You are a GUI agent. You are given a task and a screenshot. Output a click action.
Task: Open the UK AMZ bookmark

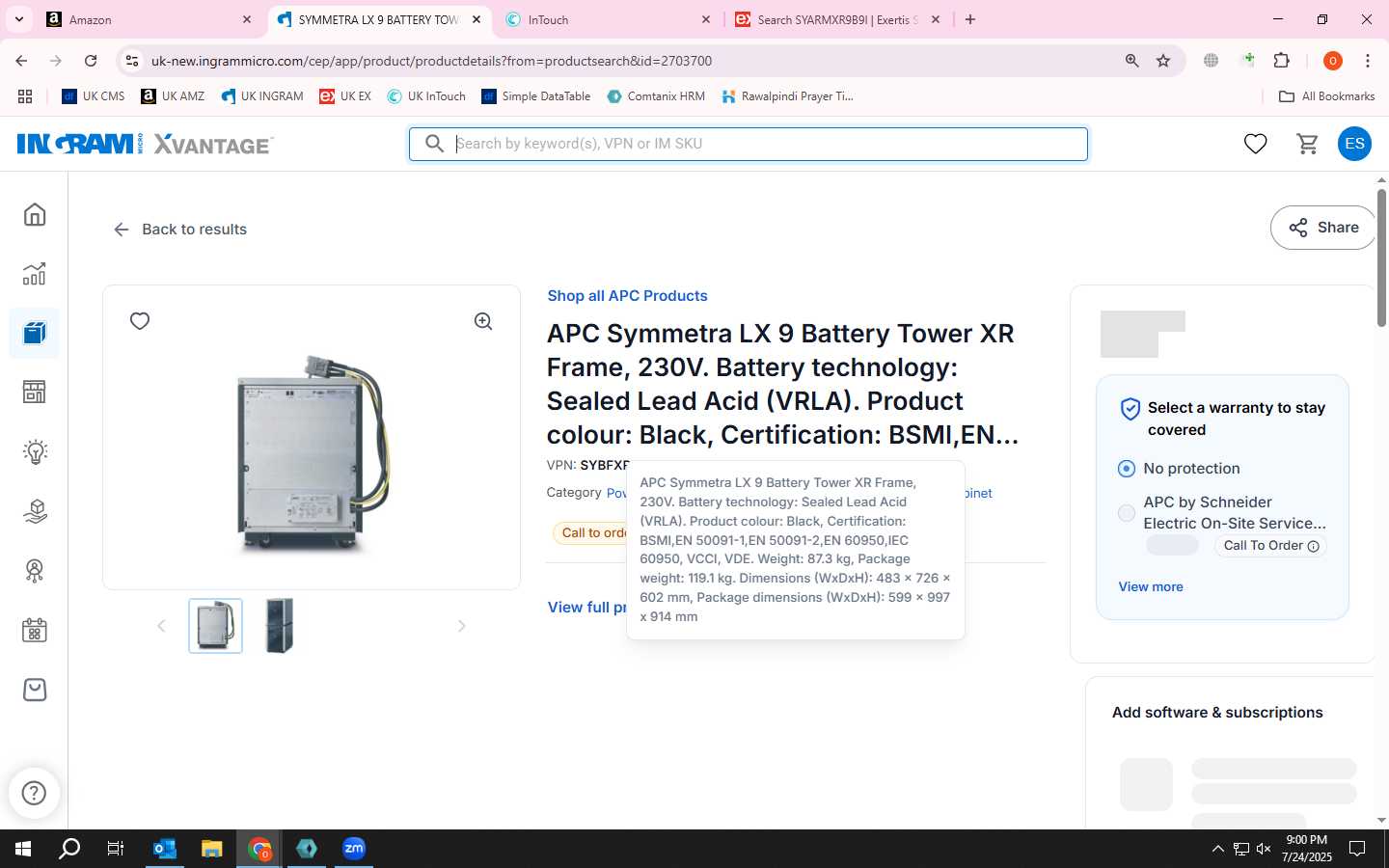click(173, 96)
